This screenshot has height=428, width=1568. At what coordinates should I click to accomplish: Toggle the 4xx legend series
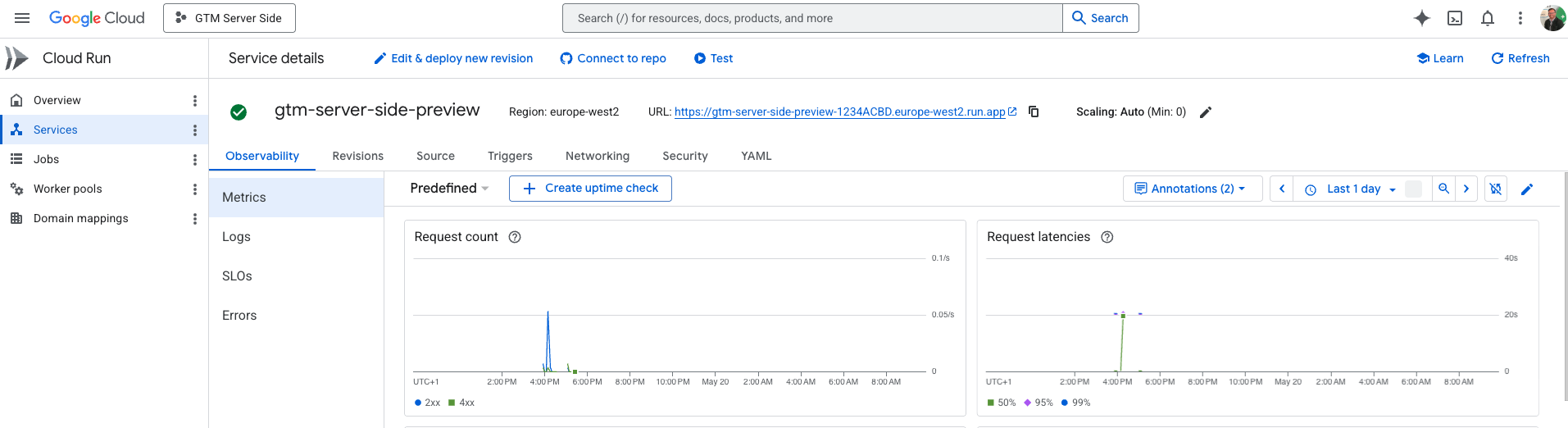pos(461,403)
